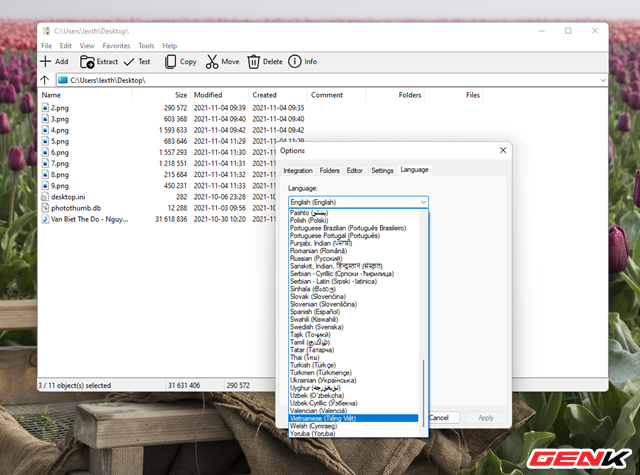640x475 pixels.
Task: Select the file 5.png
Action: coord(60,141)
